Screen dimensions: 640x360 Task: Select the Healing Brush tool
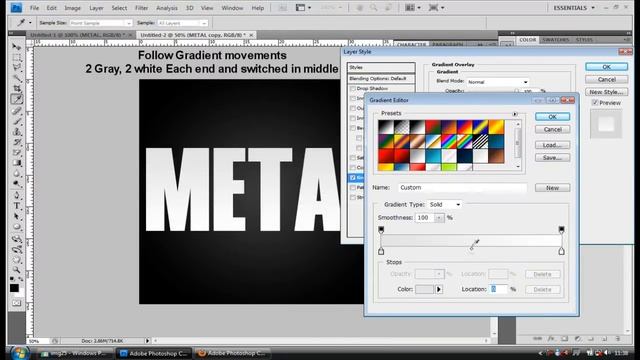[16, 110]
